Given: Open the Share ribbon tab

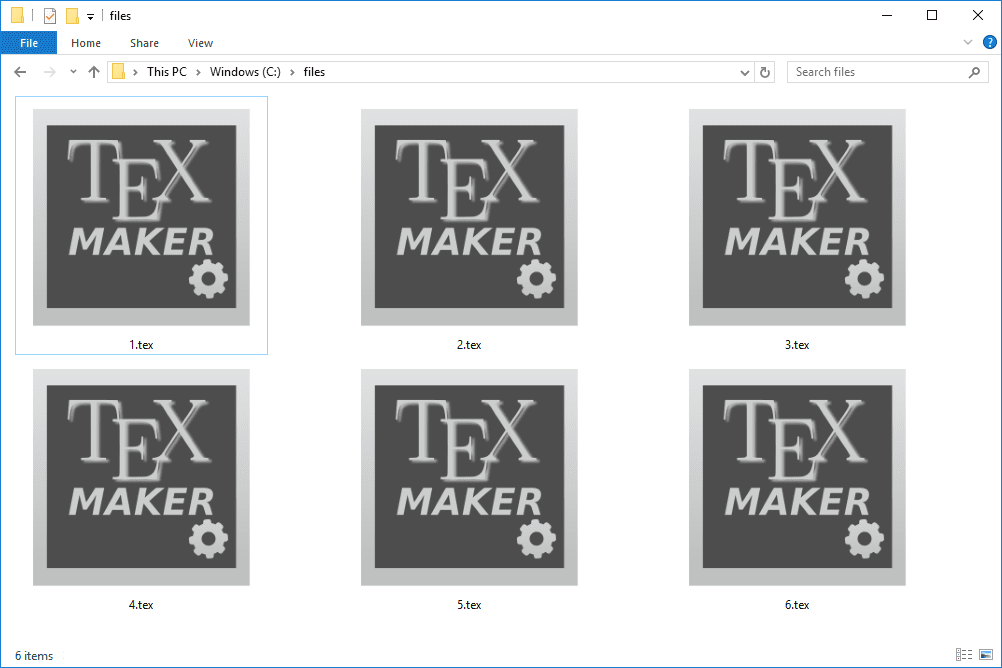Looking at the screenshot, I should coord(144,43).
